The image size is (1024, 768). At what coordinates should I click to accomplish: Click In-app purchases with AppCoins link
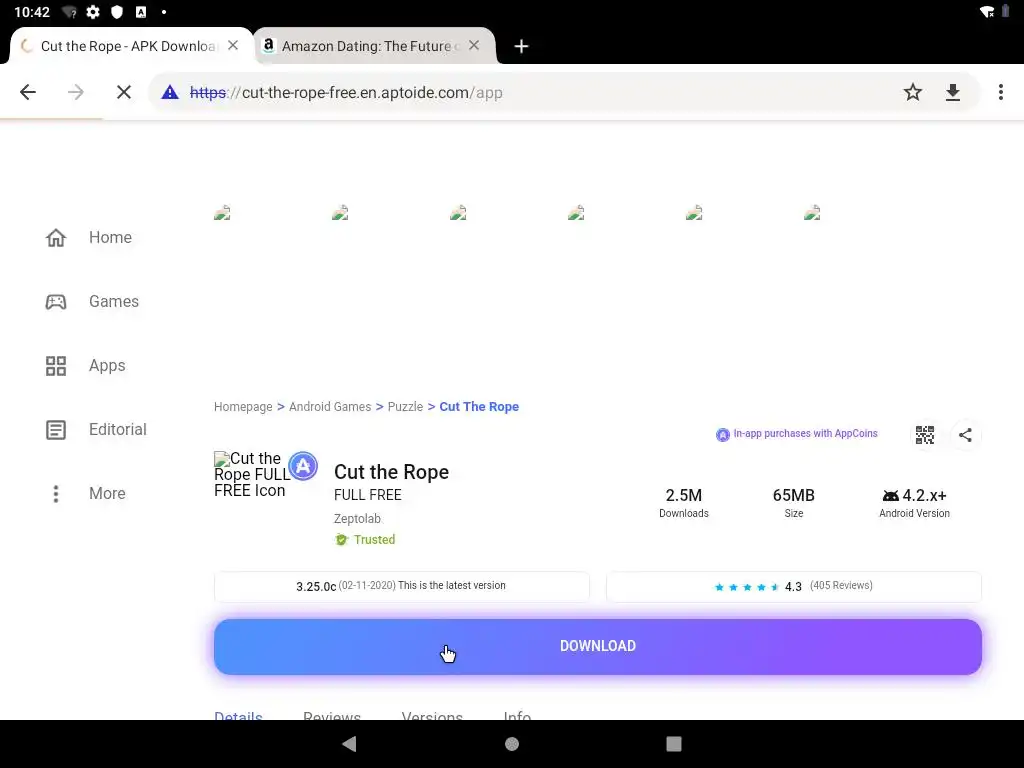[x=797, y=434]
